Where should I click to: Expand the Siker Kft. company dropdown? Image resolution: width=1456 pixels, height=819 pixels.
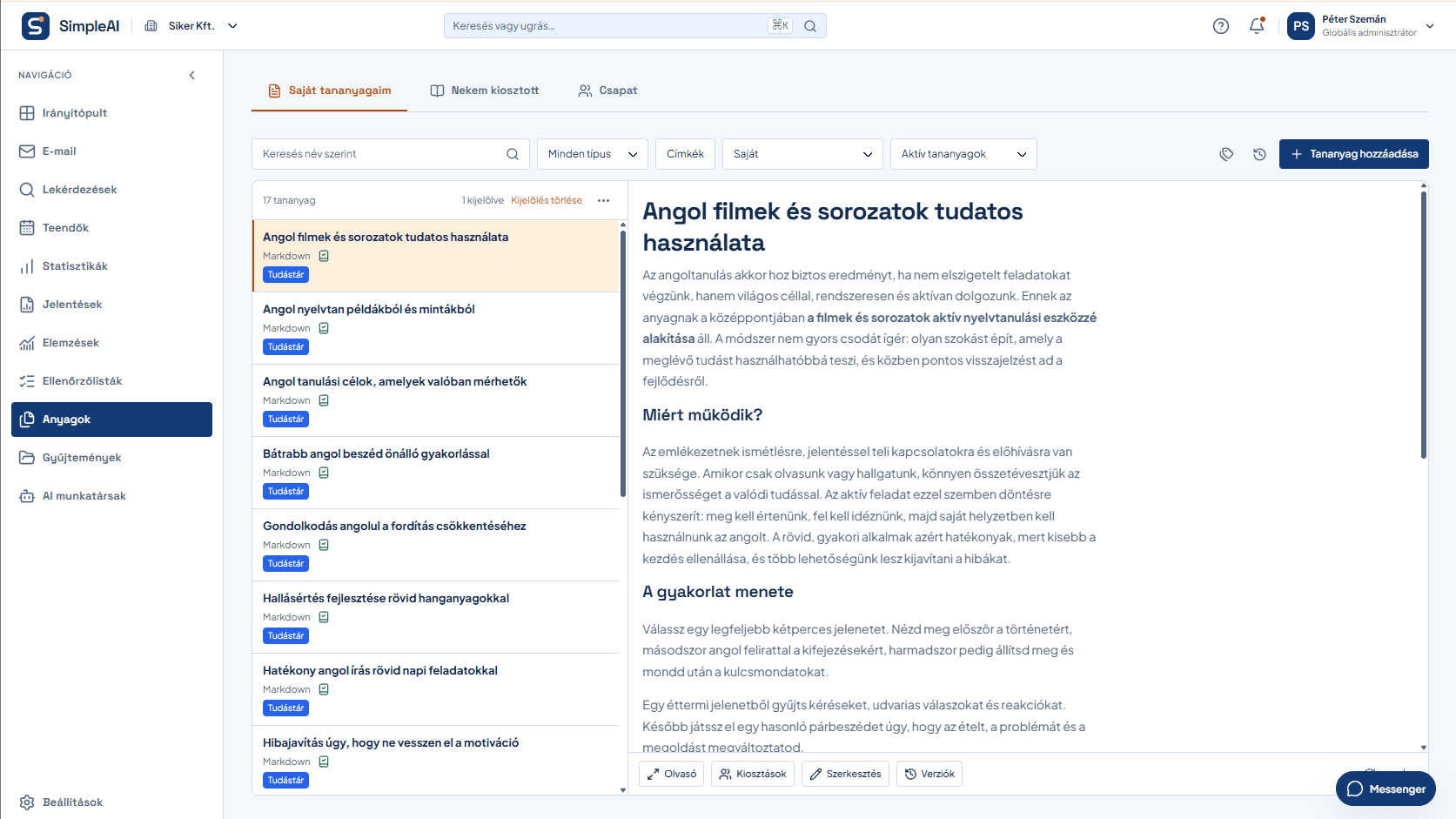click(x=191, y=26)
